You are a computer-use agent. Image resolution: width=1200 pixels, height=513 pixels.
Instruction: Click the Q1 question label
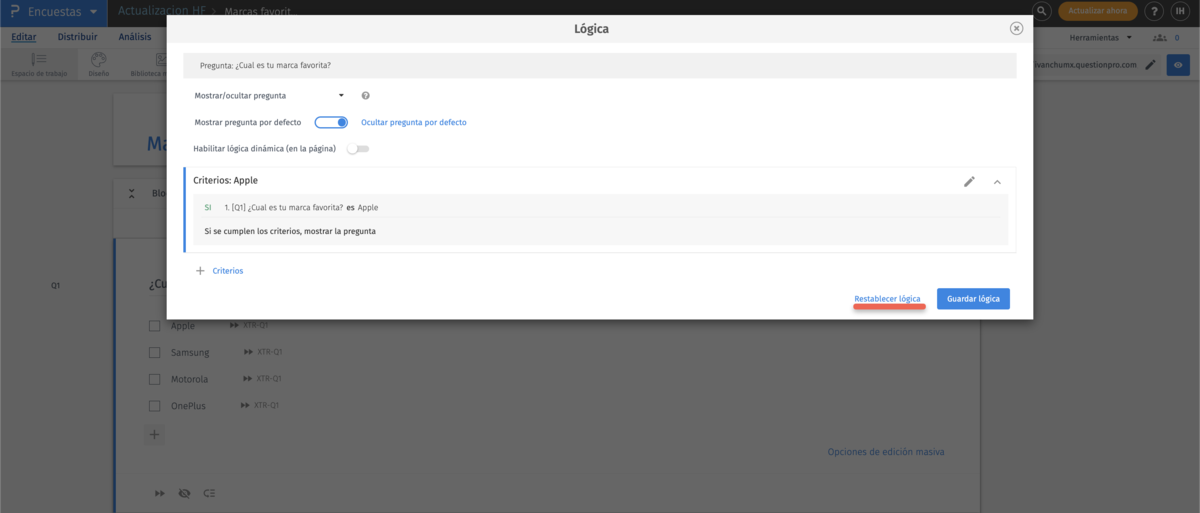[x=56, y=286]
